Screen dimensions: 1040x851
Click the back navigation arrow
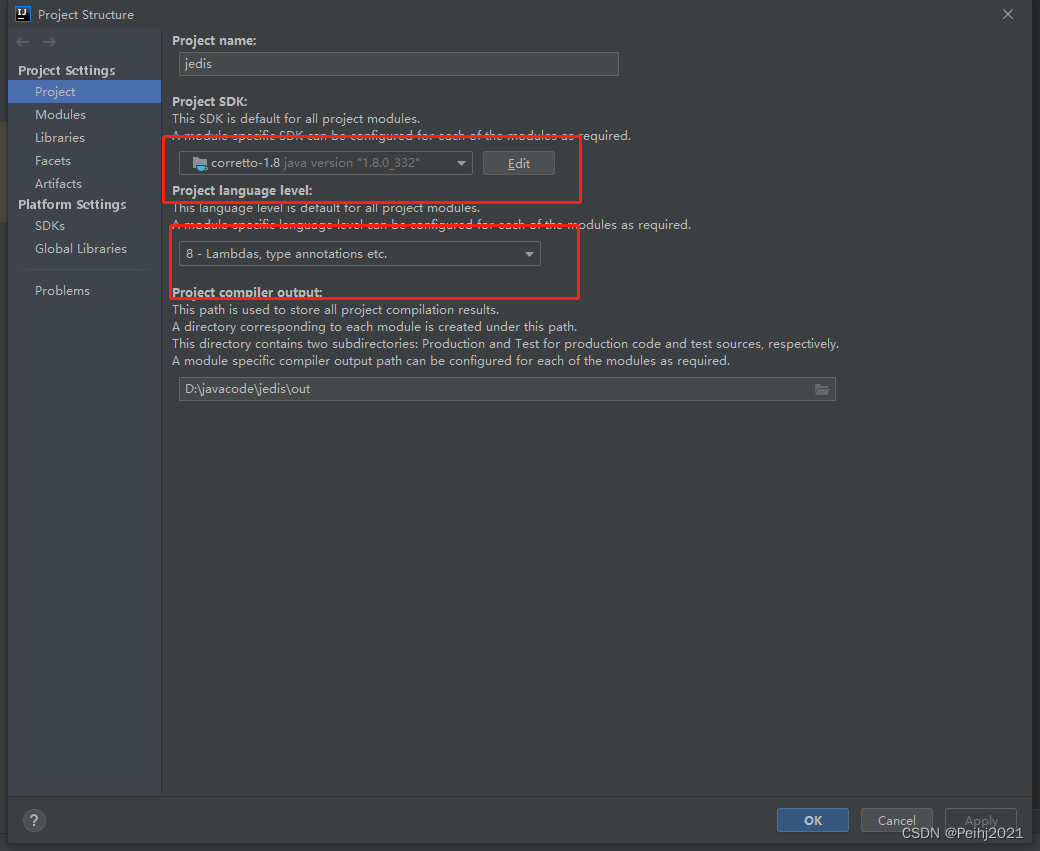click(x=23, y=42)
